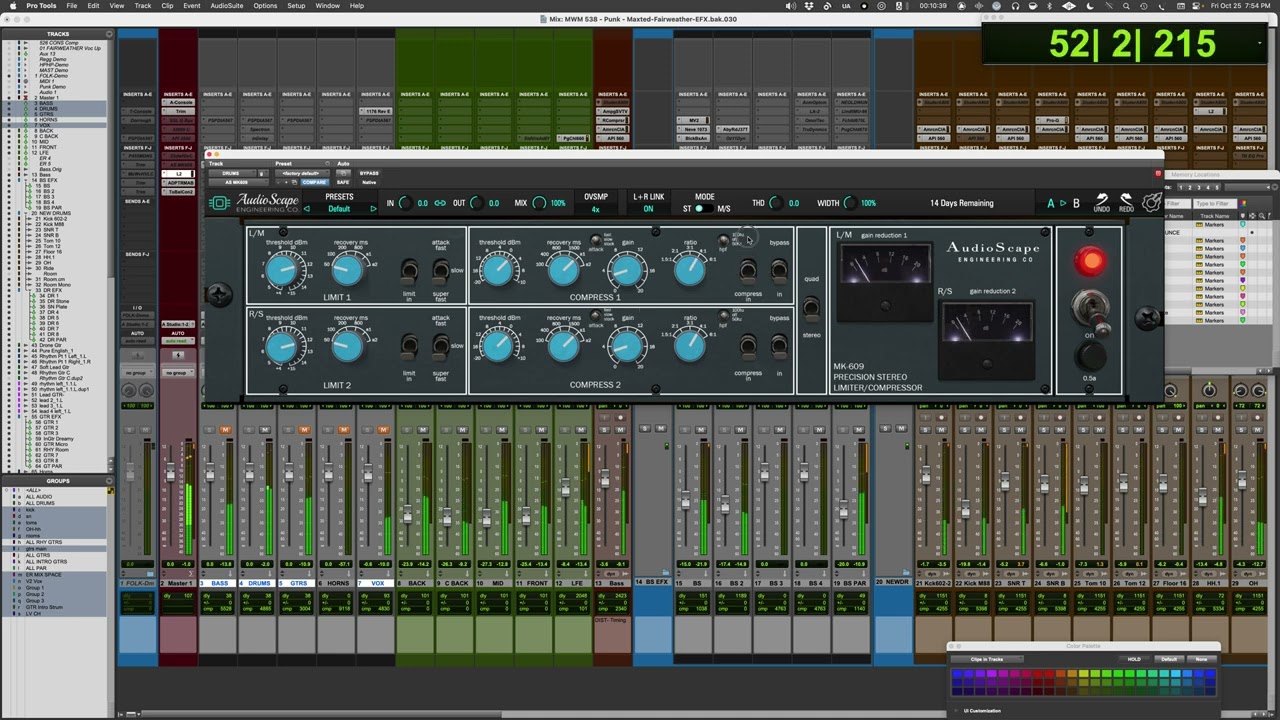Toggle Compress 2 compress in switch

(x=748, y=347)
